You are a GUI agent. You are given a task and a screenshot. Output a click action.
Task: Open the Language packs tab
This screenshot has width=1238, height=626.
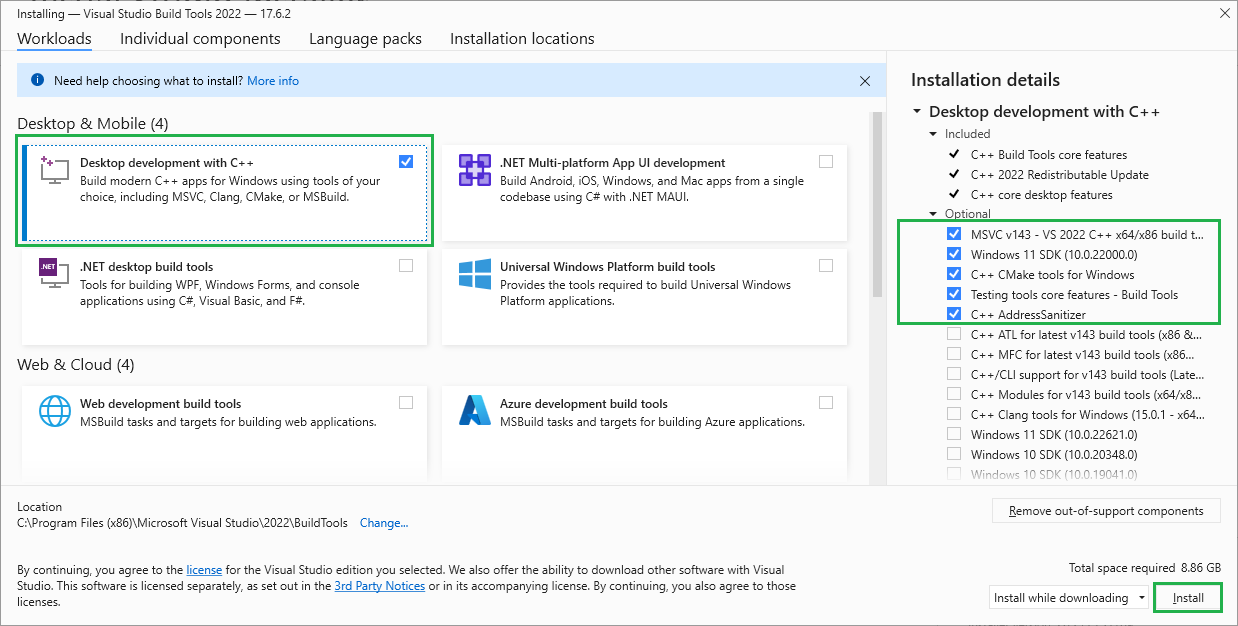click(x=365, y=39)
